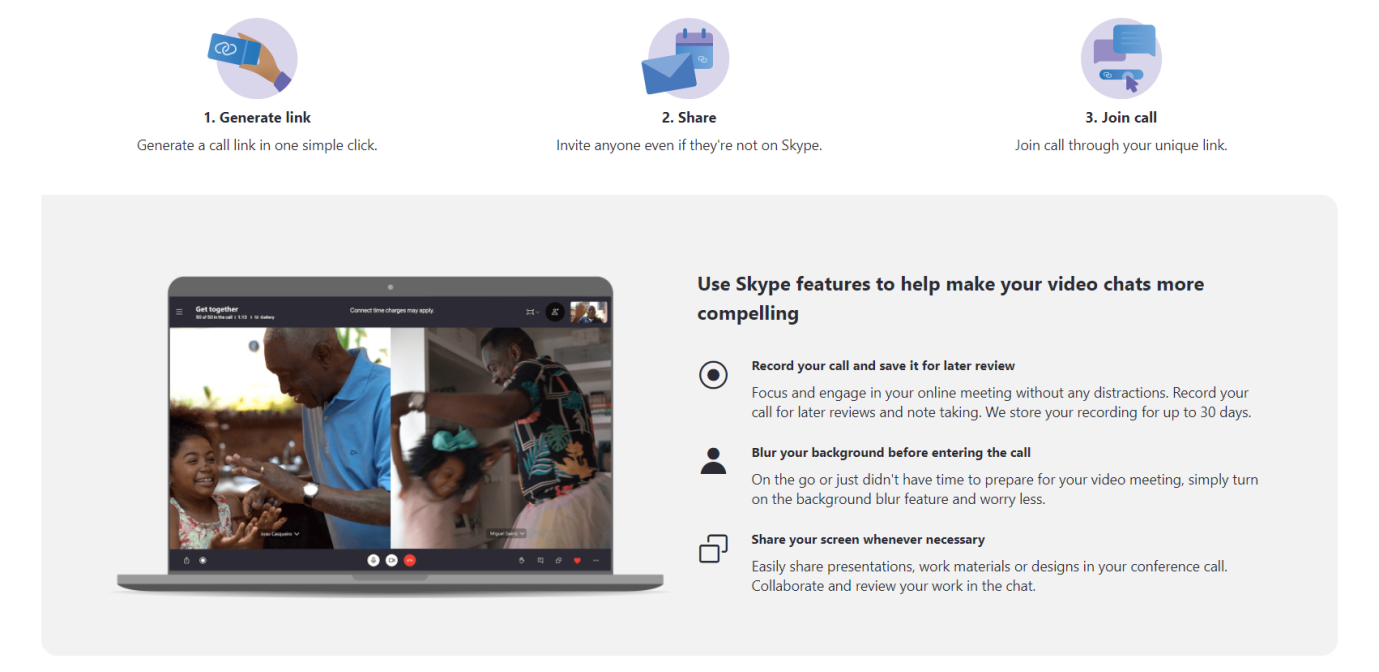The height and width of the screenshot is (672, 1379).
Task: Click the add participants icon in call
Action: [x=555, y=311]
